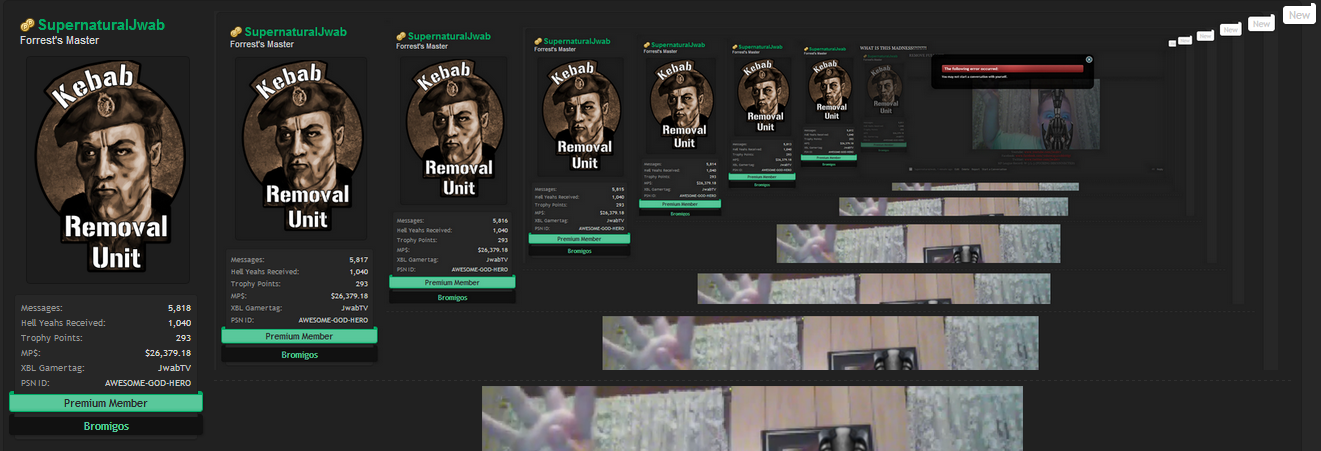The height and width of the screenshot is (451, 1321).
Task: Click the avatar above the 5,815 messages stats
Action: click(585, 115)
